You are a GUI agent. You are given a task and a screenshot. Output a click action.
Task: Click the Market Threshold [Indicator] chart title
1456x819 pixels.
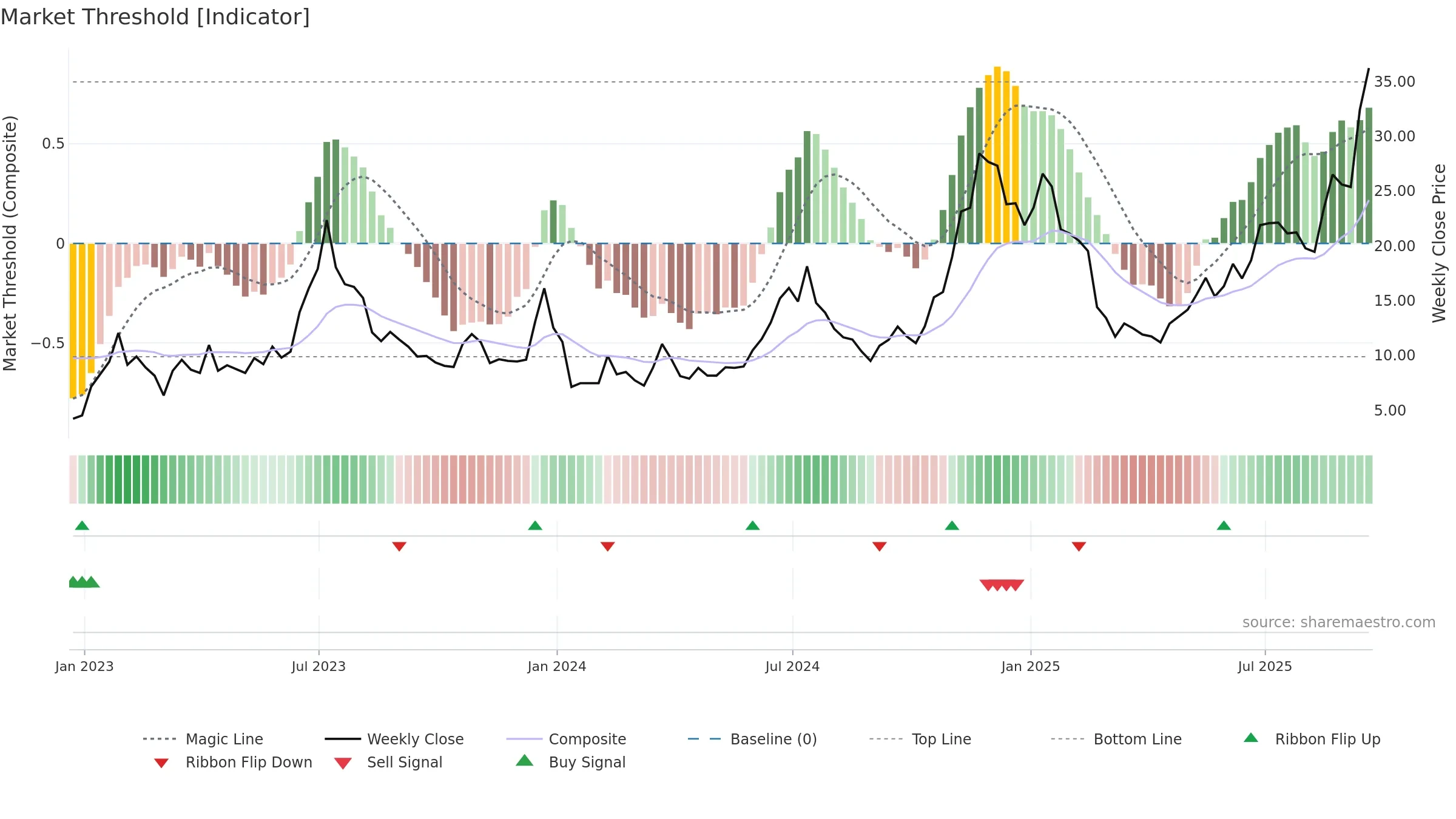(155, 17)
